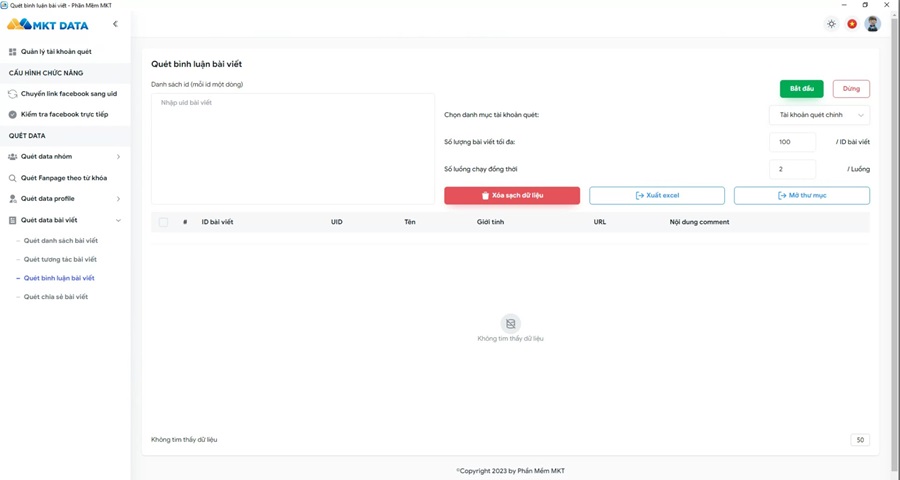Open Quét Fanpage theo từ khóa

coord(64,178)
